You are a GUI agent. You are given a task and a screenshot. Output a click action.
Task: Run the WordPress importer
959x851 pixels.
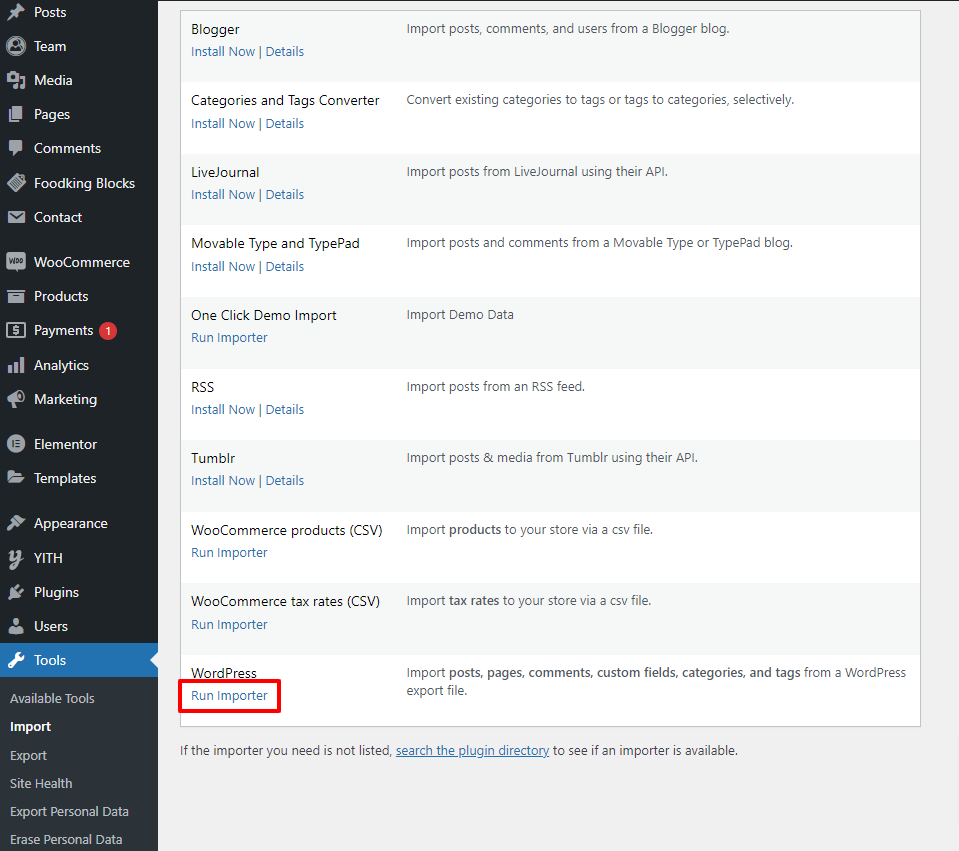[x=229, y=695]
